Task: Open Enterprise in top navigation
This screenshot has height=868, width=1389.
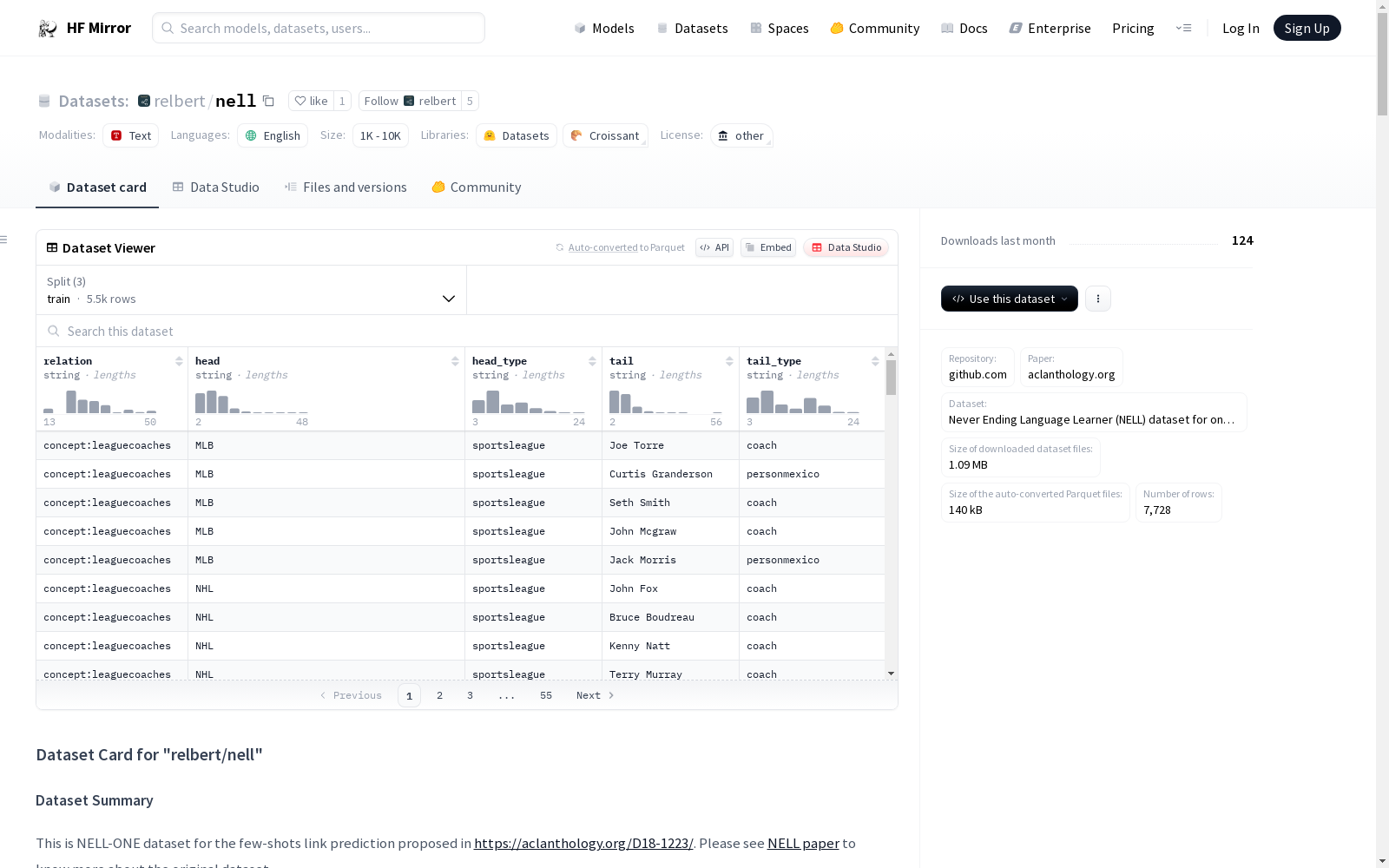Action: click(x=1050, y=28)
